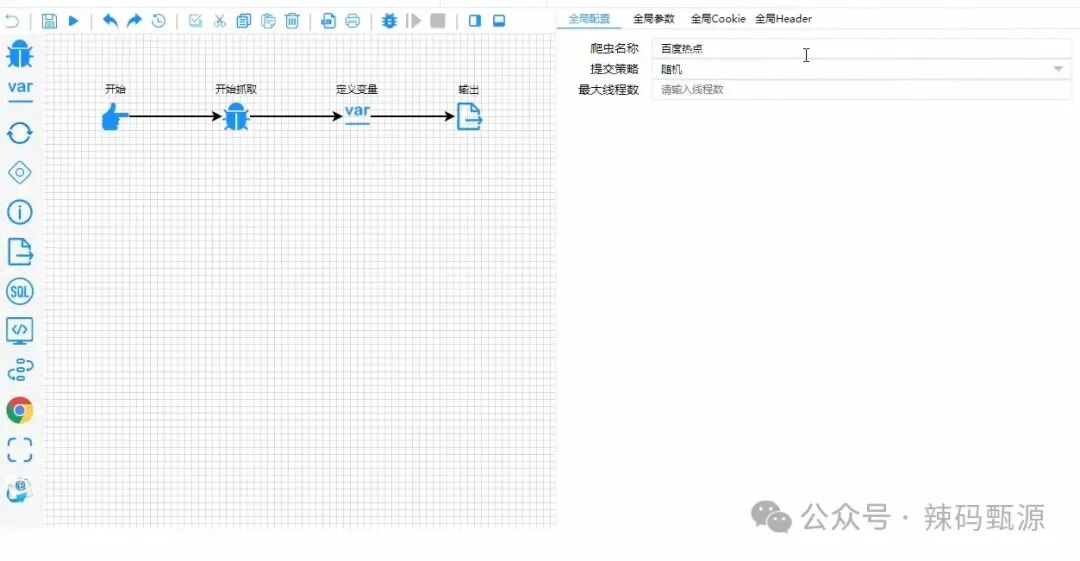
Task: Open the 提交策略 dropdown showing 随机
Action: point(861,69)
